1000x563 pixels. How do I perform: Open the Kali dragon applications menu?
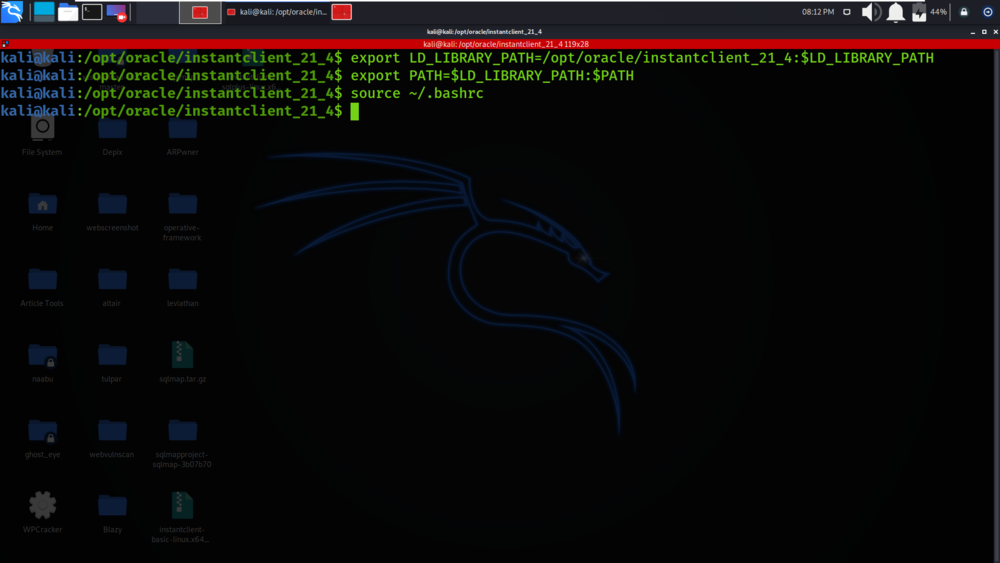[11, 11]
